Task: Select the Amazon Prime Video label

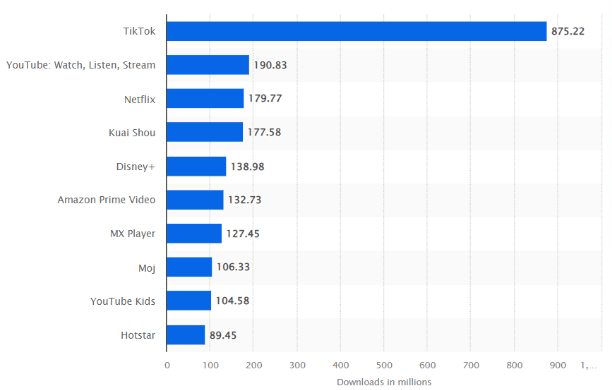Action: (x=107, y=200)
